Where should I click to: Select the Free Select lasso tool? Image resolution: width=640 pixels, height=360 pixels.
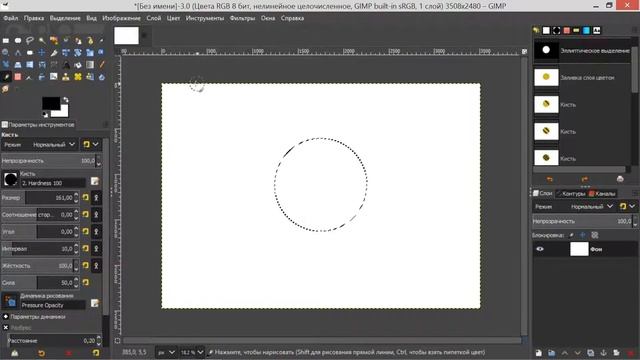30,40
